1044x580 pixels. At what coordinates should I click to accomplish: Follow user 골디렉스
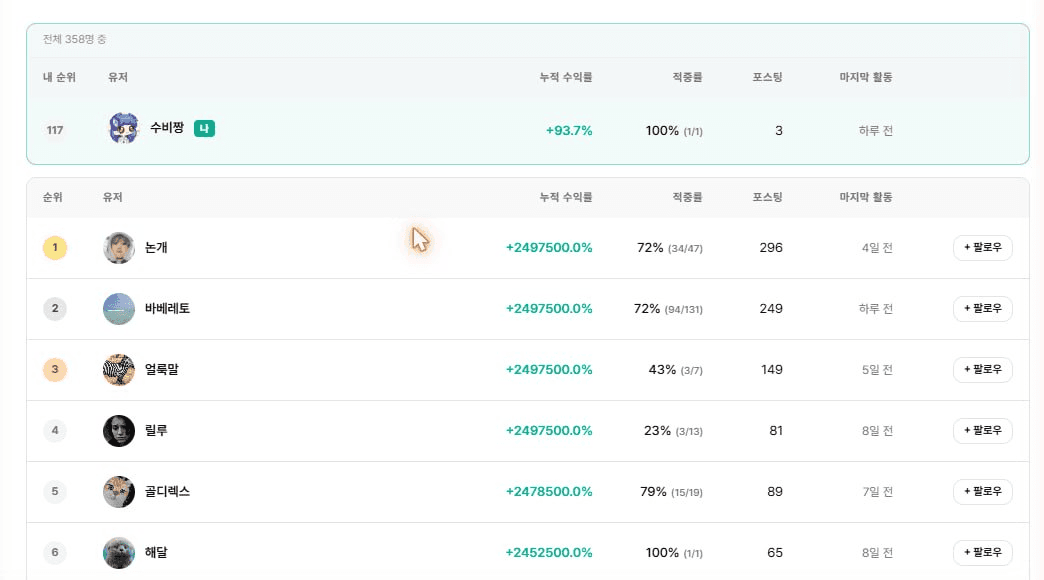click(983, 491)
